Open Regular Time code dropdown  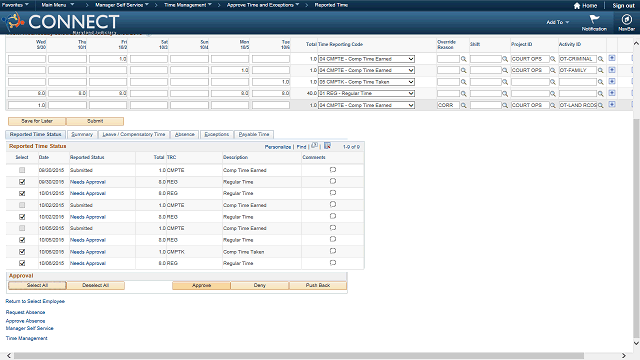click(x=366, y=93)
